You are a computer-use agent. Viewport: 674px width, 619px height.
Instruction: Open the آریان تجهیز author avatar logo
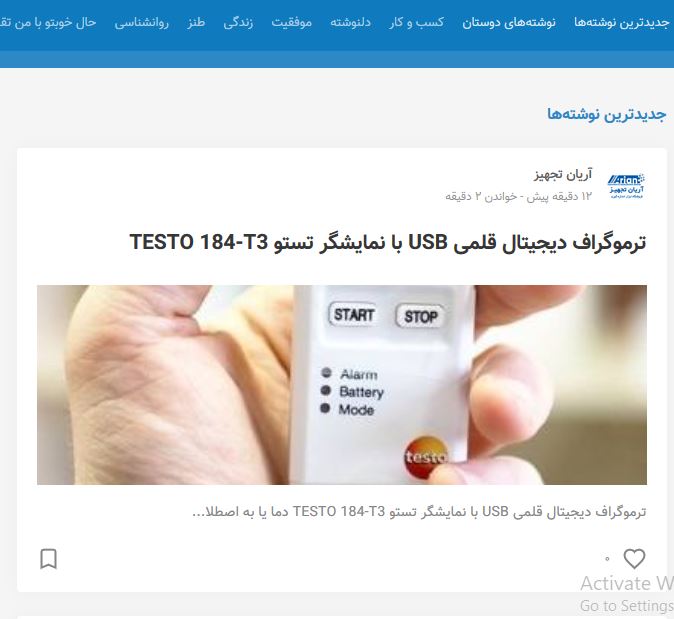tap(626, 186)
